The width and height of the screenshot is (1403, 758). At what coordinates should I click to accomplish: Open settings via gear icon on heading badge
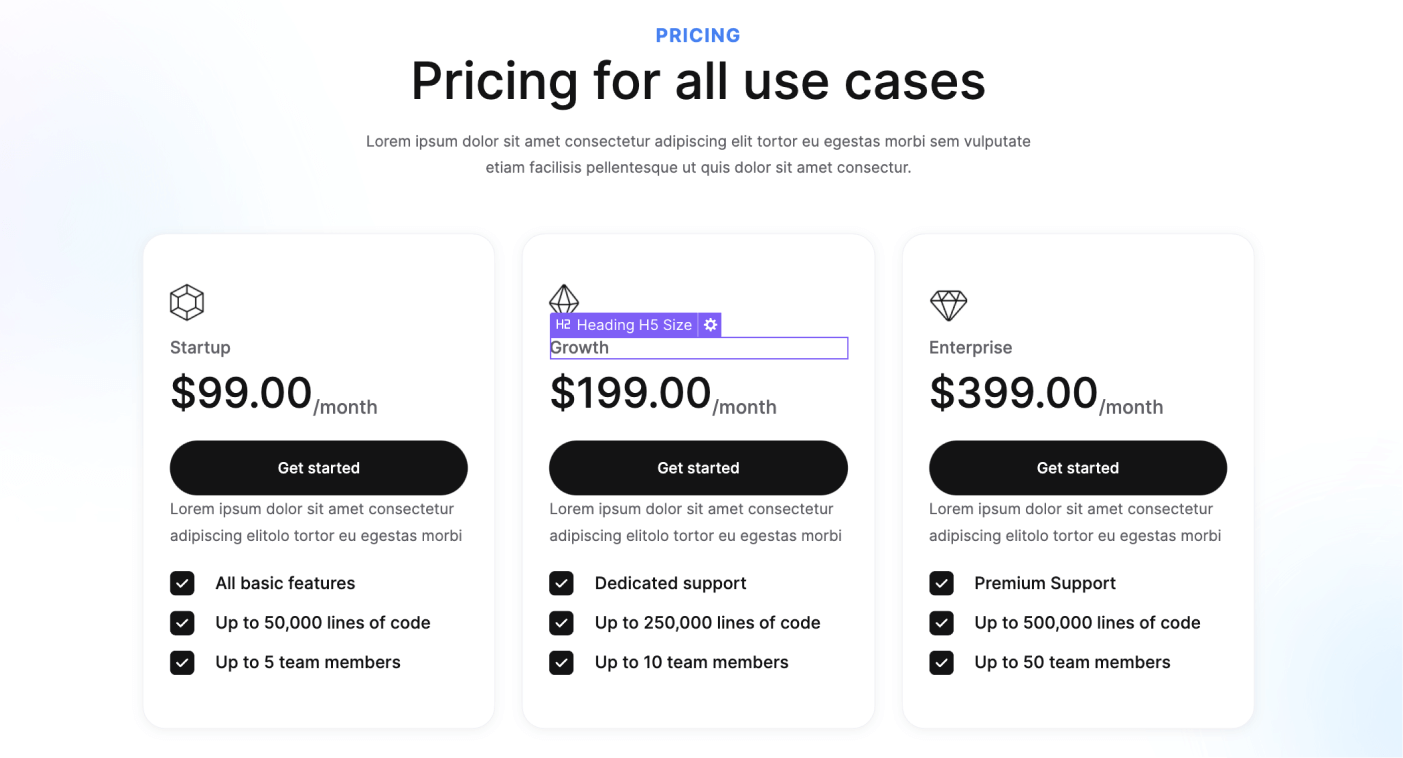pos(710,324)
